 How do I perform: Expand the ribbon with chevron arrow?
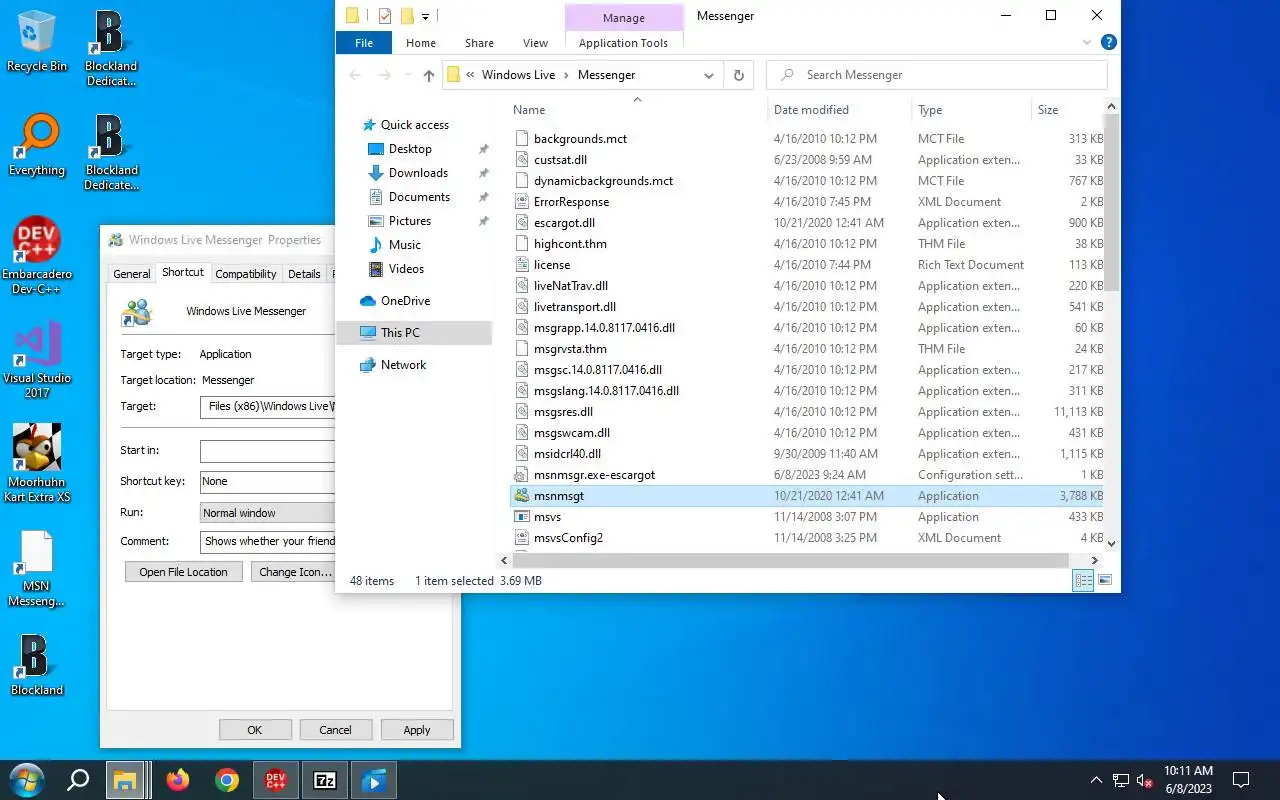pos(1087,43)
